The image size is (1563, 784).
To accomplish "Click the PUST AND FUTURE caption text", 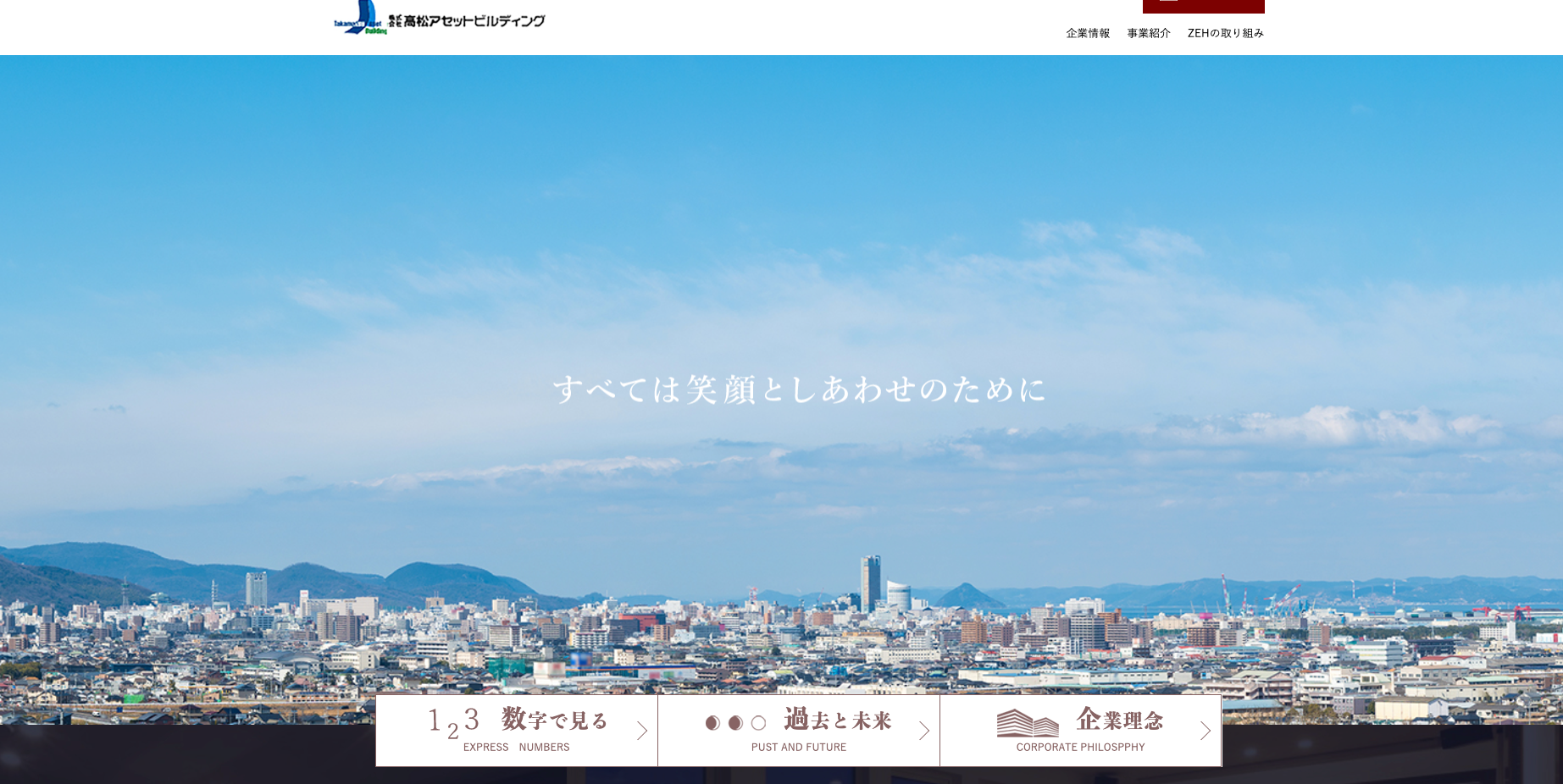I will pos(799,748).
